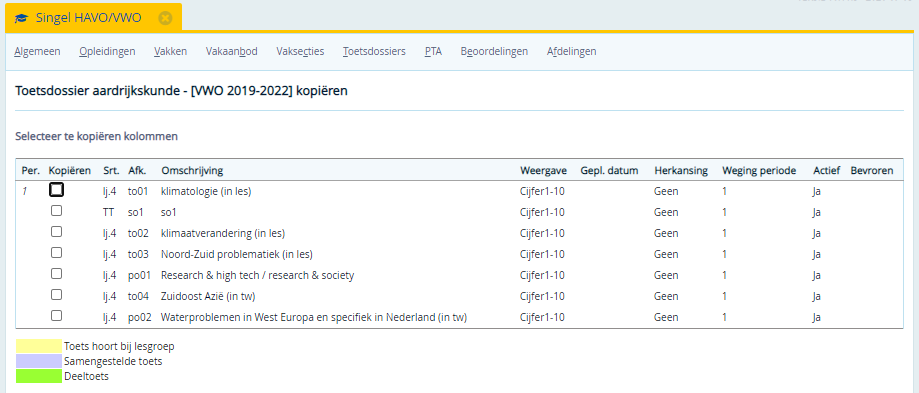The height and width of the screenshot is (393, 919).
Task: Tick checkbox for to02 klimaatverandering
Action: (x=56, y=232)
